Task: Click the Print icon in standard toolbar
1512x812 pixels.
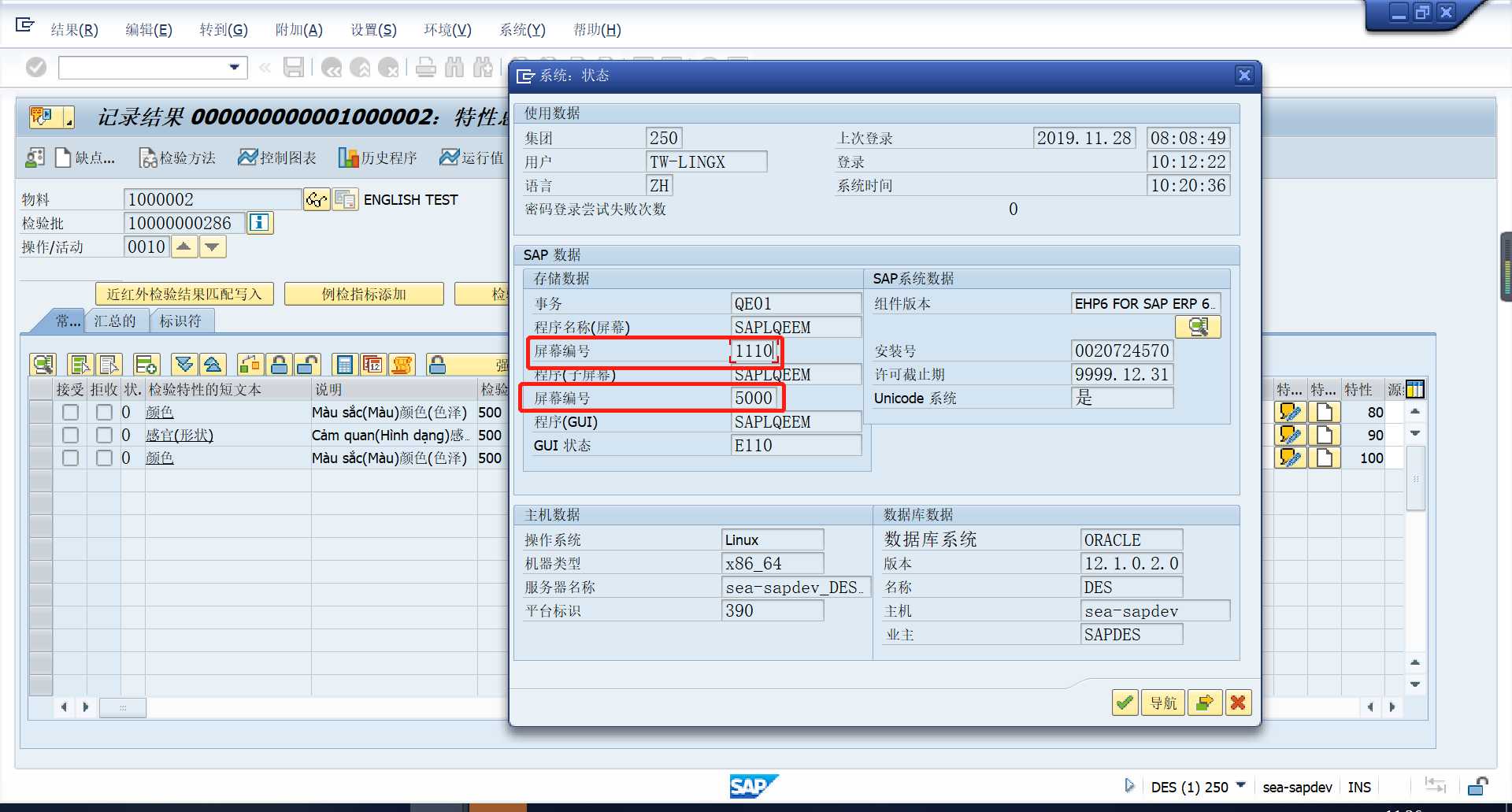Action: click(x=426, y=68)
